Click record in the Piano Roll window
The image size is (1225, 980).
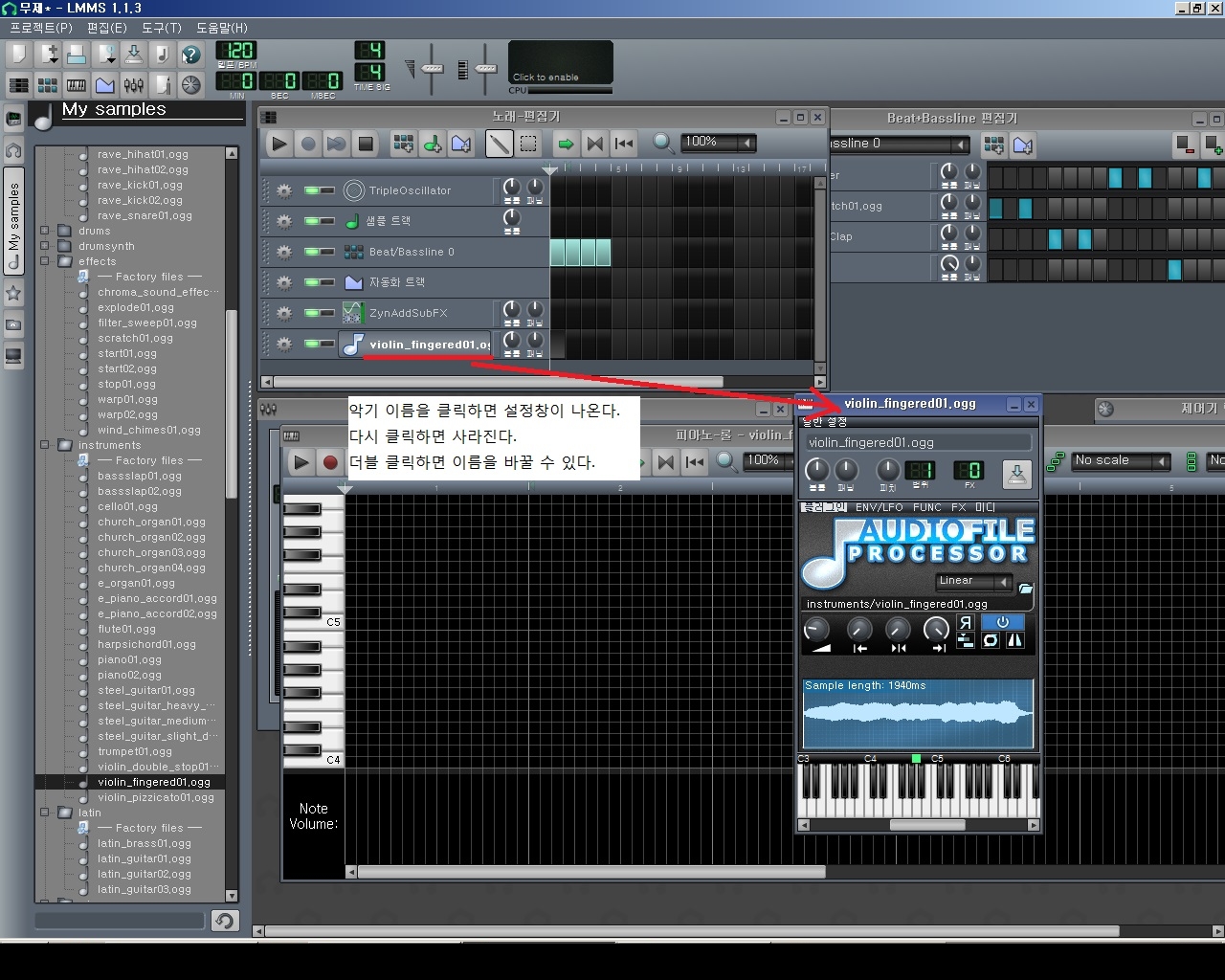(330, 462)
